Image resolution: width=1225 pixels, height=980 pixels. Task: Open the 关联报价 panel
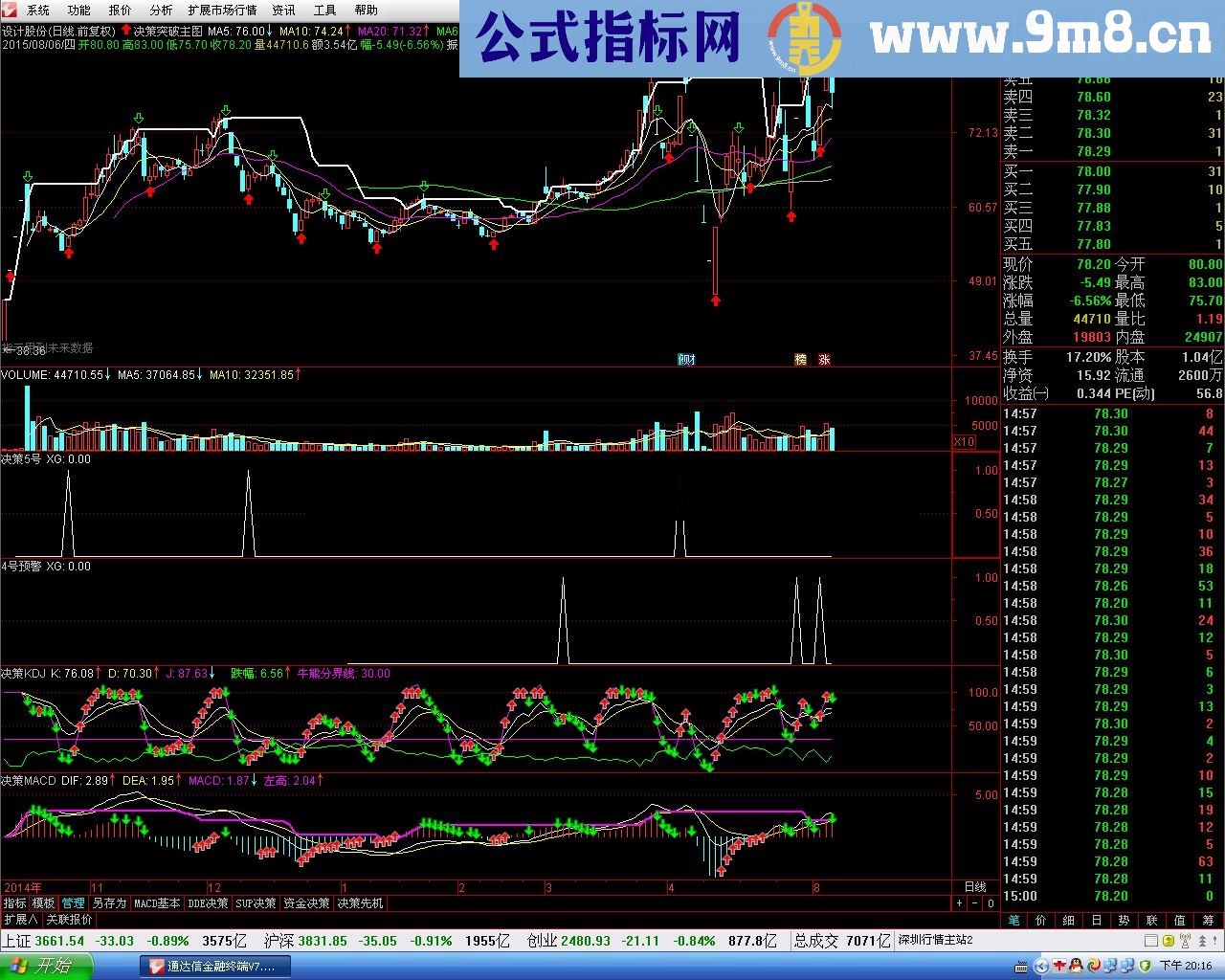coord(71,919)
